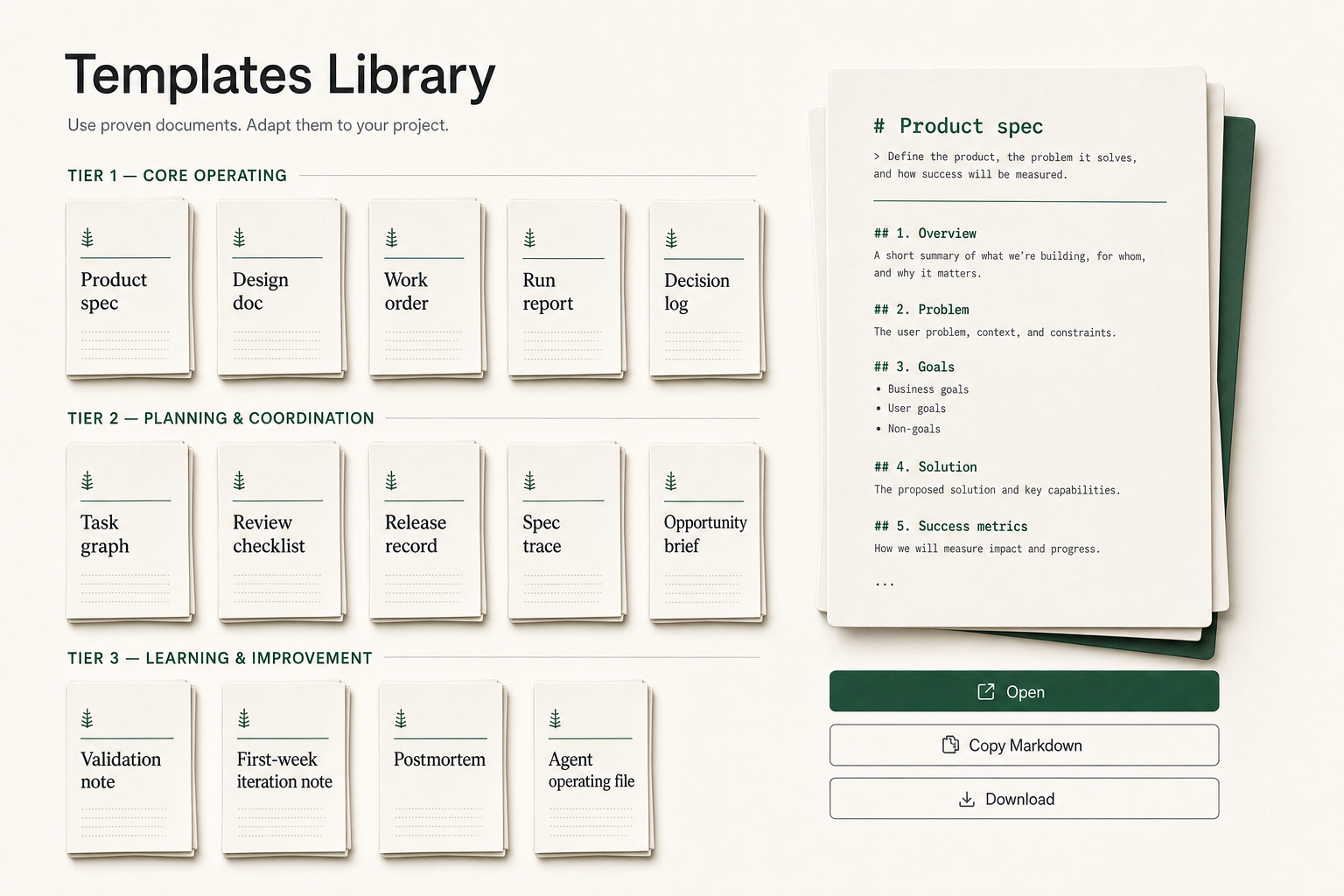Open the Run report template card

pyautogui.click(x=565, y=288)
